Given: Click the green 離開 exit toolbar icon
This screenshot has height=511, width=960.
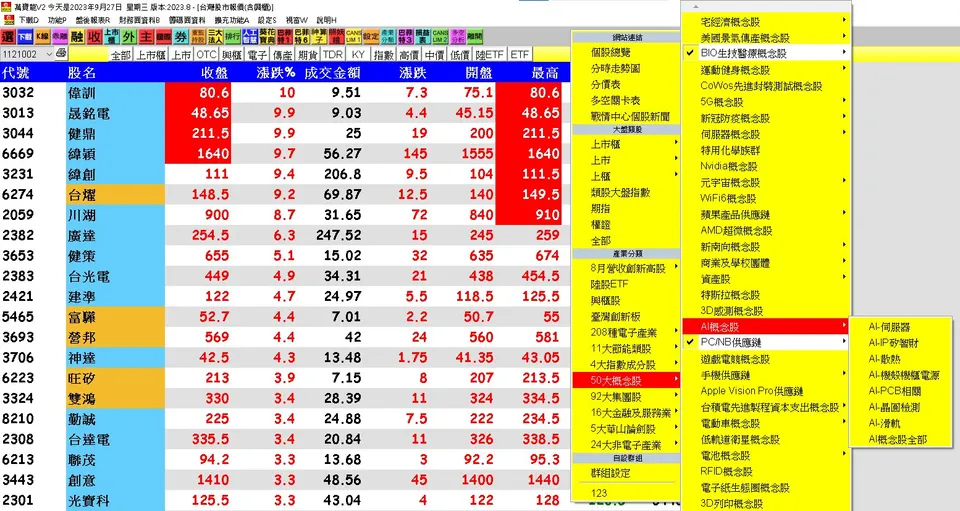Looking at the screenshot, I should [474, 37].
